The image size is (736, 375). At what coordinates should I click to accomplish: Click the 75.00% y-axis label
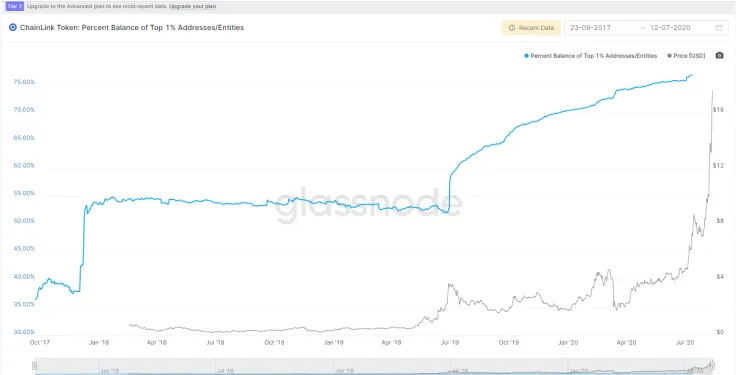(24, 82)
